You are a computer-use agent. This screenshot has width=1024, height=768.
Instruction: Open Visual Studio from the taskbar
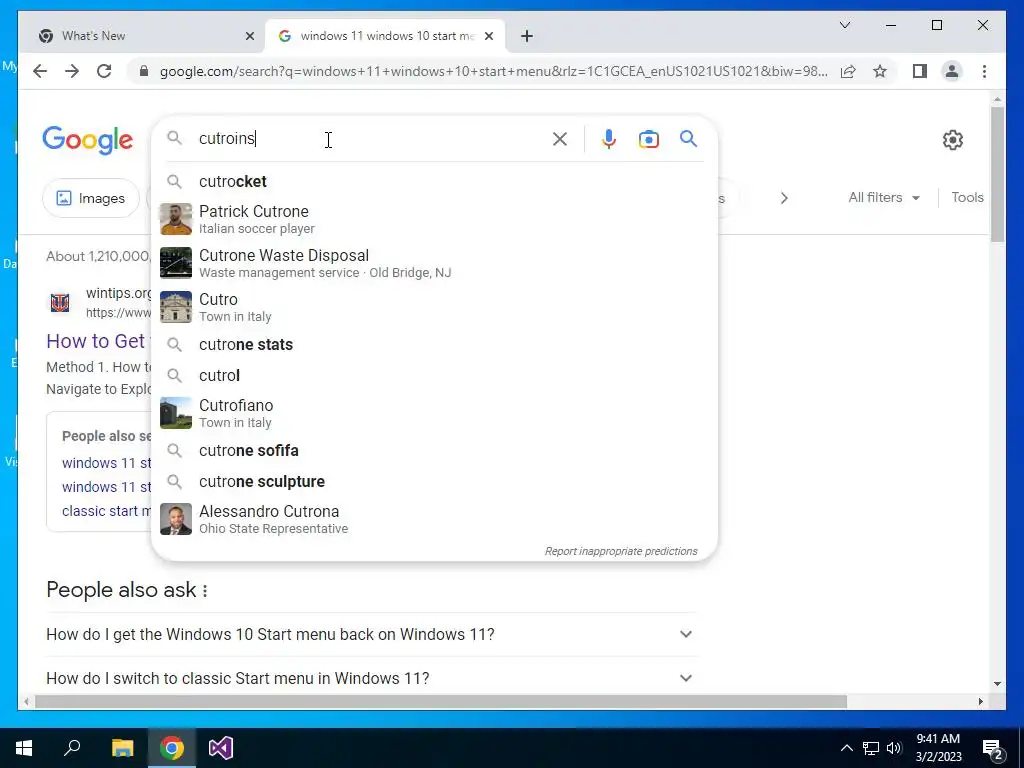tap(221, 748)
